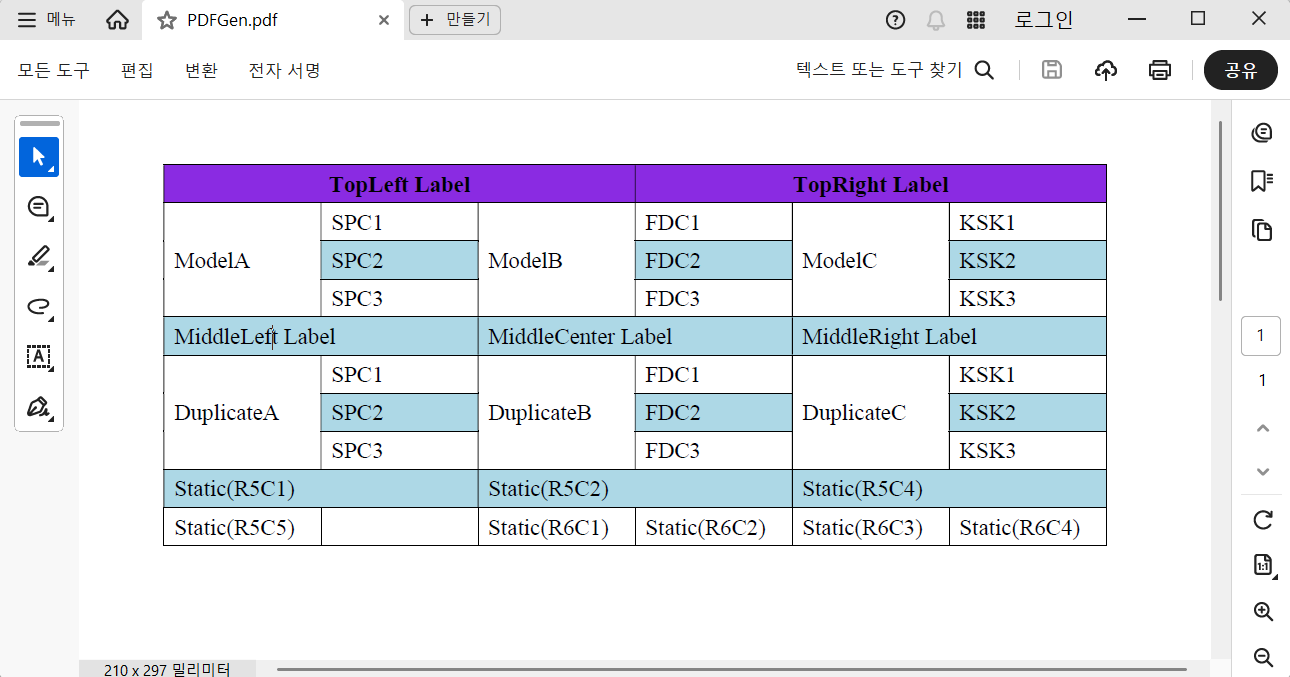Star the PDFGen.pdf tab as favorite
This screenshot has height=677, width=1290.
coord(167,20)
